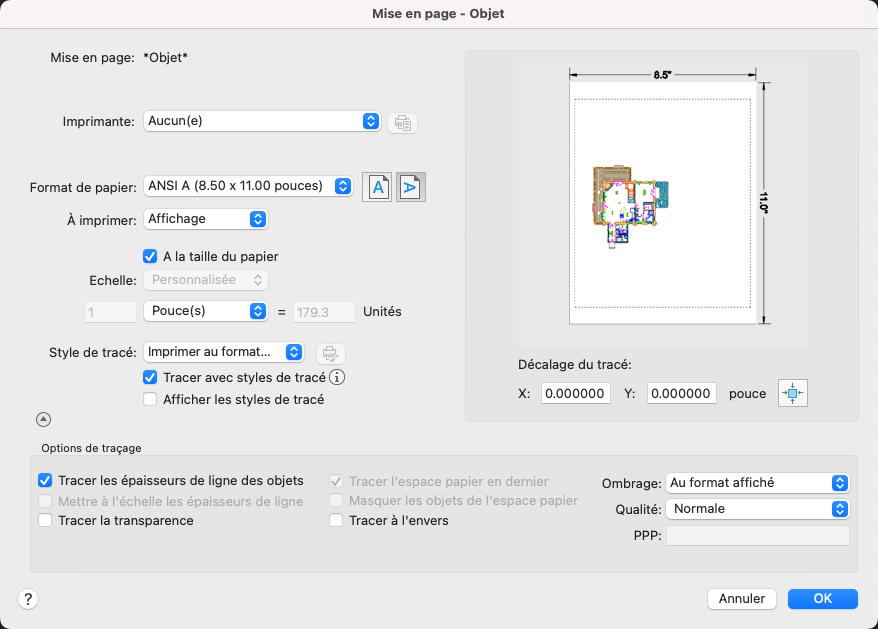Expand the 'À imprimer' Affichage dropdown
This screenshot has width=878, height=629.
point(206,218)
